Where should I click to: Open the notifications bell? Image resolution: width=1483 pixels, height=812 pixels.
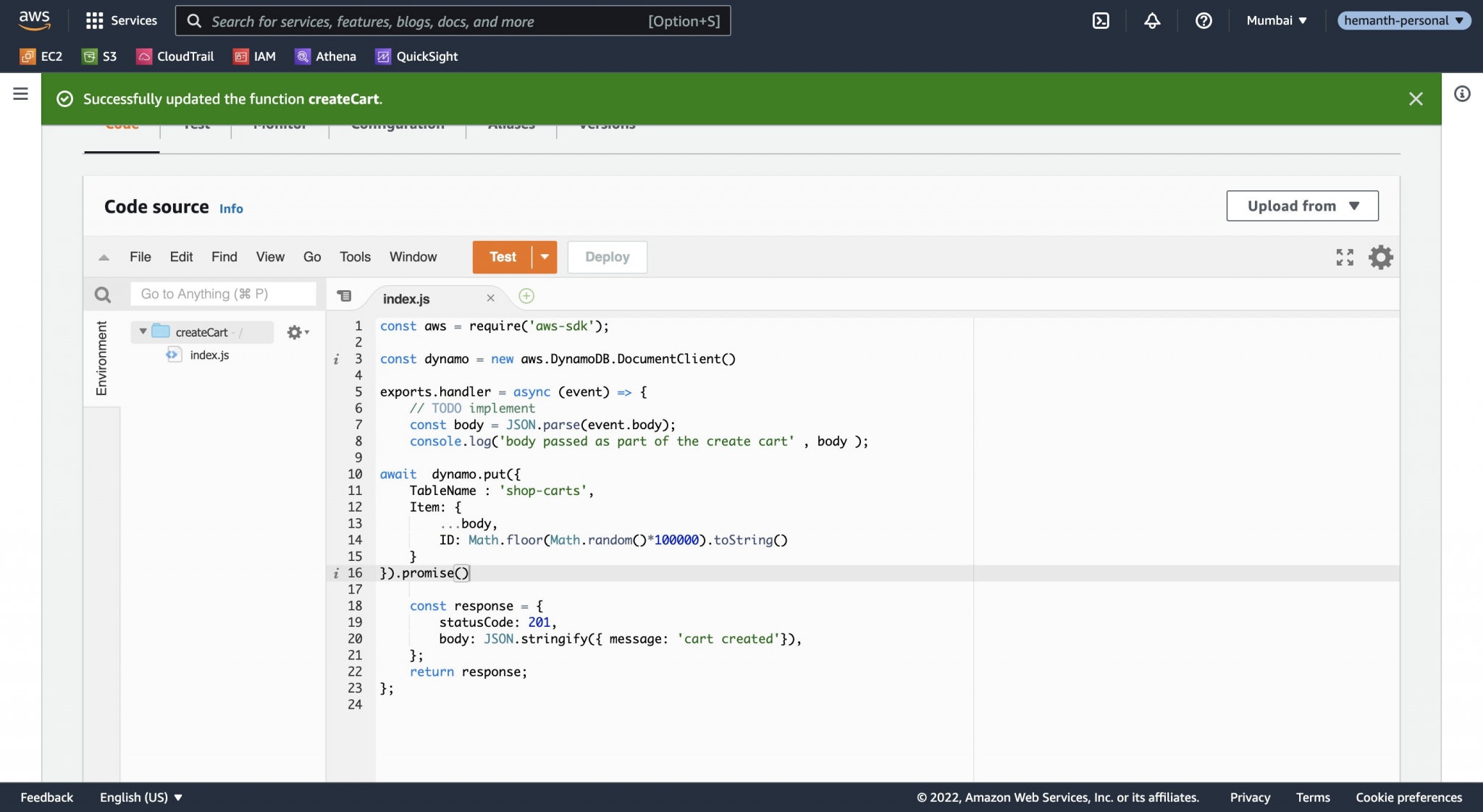1151,21
